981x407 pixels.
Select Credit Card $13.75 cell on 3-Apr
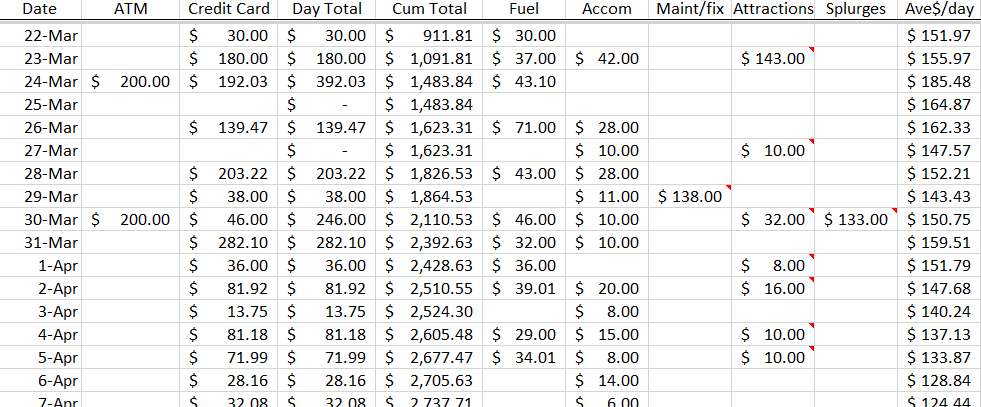click(x=229, y=312)
